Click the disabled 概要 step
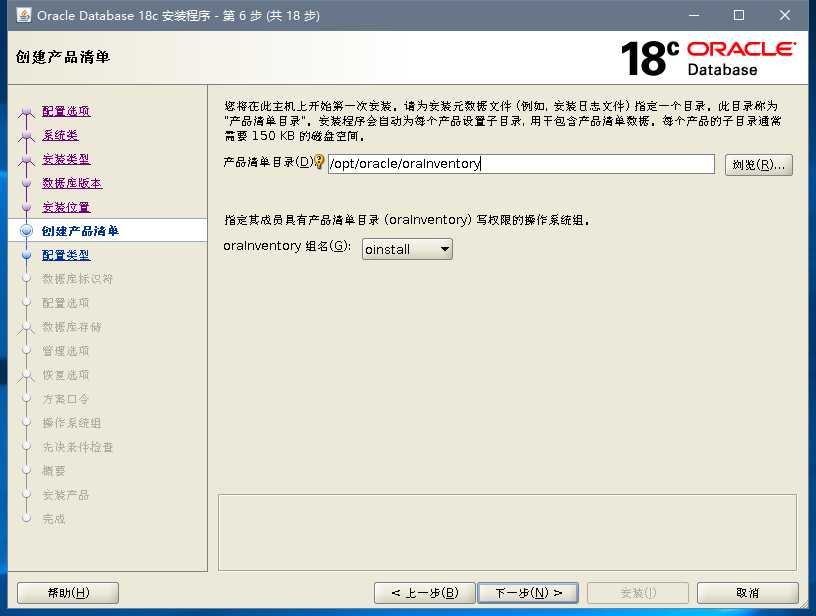816x616 pixels. pos(54,471)
